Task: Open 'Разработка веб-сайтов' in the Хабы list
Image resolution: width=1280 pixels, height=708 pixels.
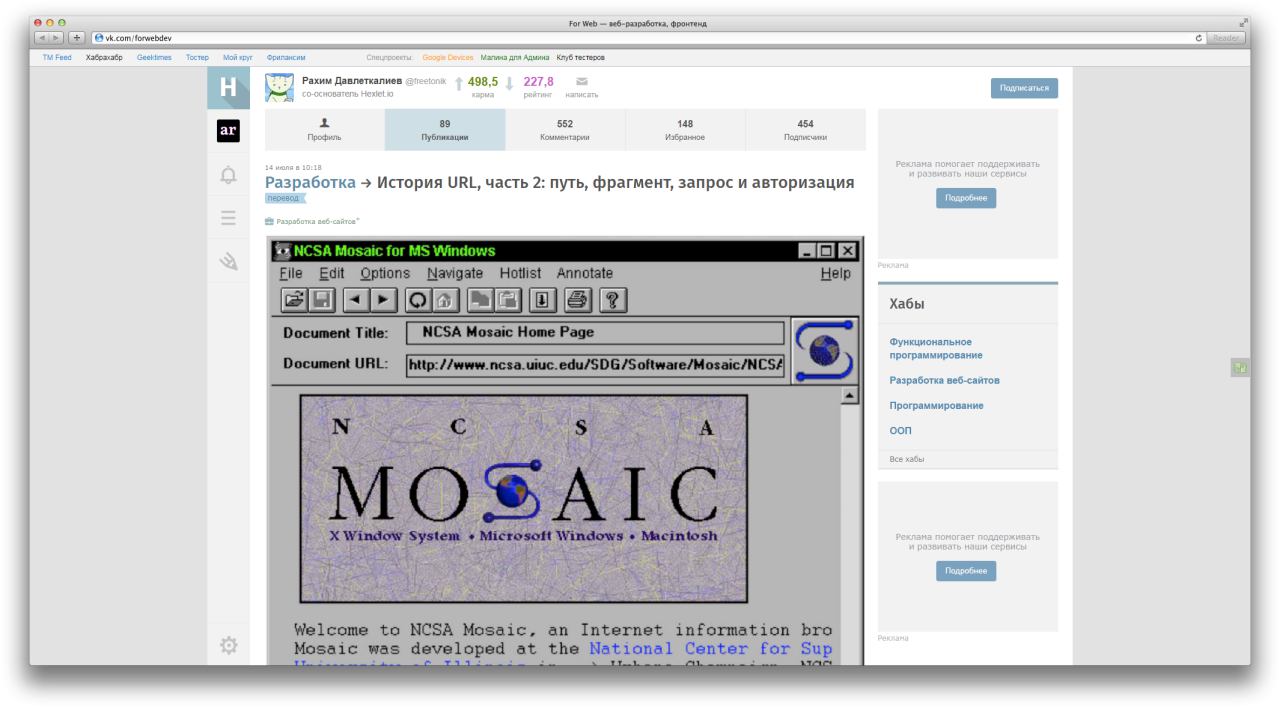Action: pos(944,380)
